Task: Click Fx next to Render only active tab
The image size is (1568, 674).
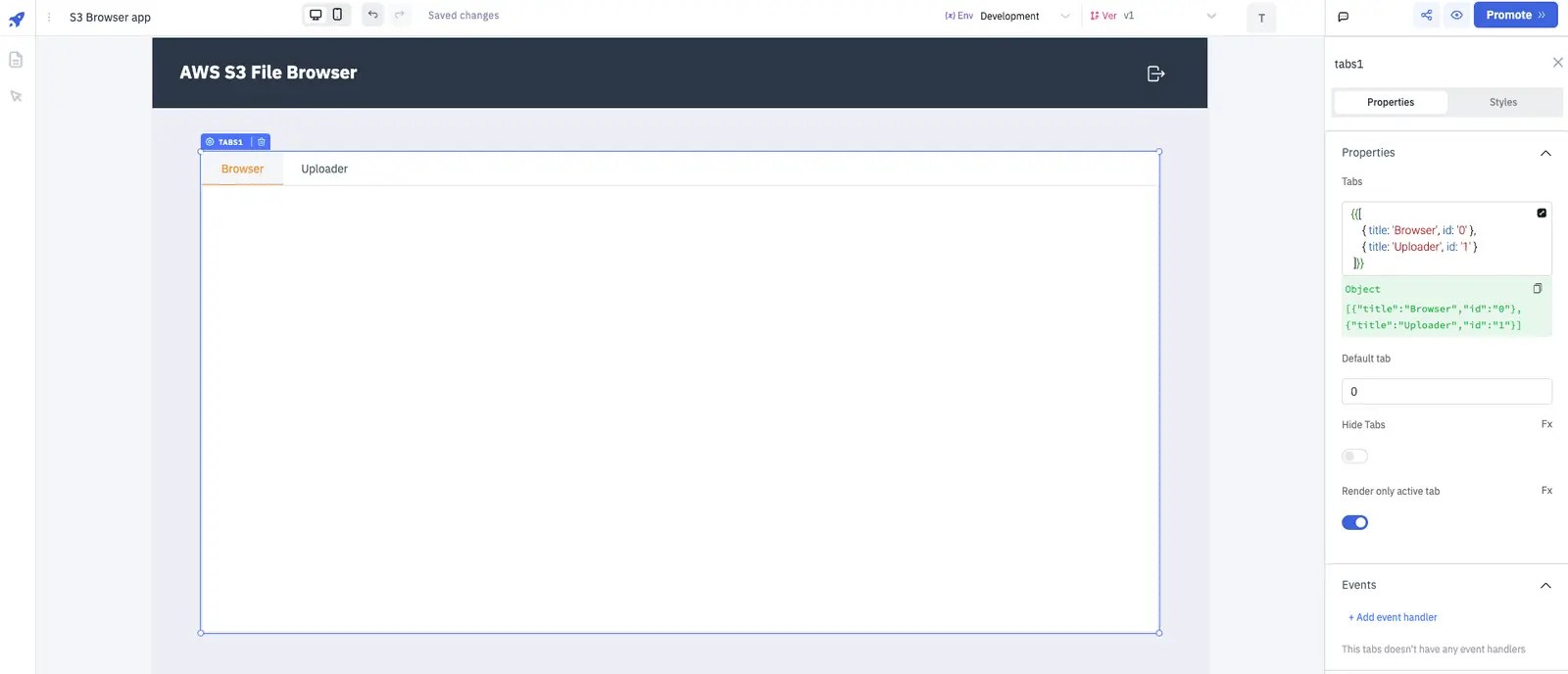Action: 1546,491
